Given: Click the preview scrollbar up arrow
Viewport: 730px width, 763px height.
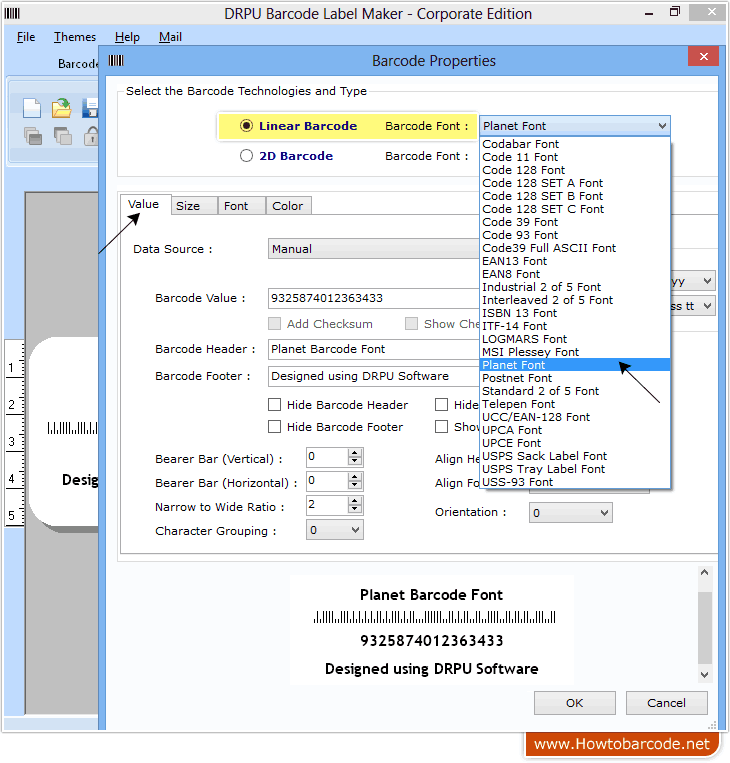Looking at the screenshot, I should pyautogui.click(x=704, y=573).
